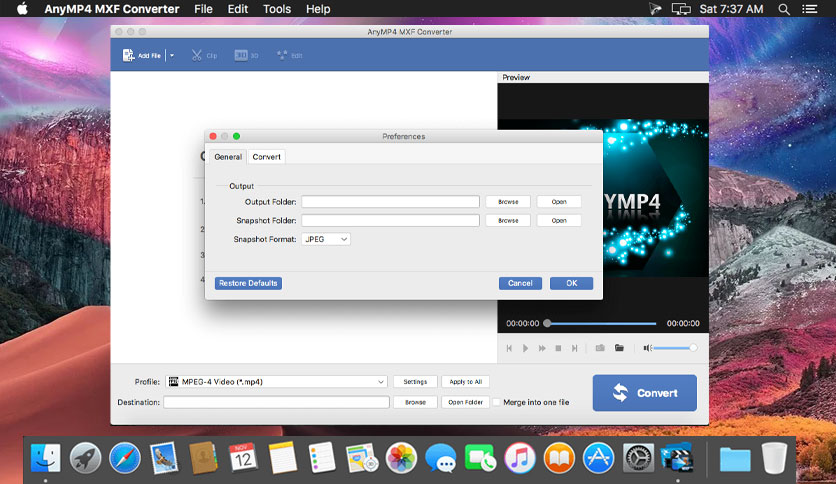Image resolution: width=836 pixels, height=484 pixels.
Task: Open the Edit effects tool
Action: coord(290,55)
